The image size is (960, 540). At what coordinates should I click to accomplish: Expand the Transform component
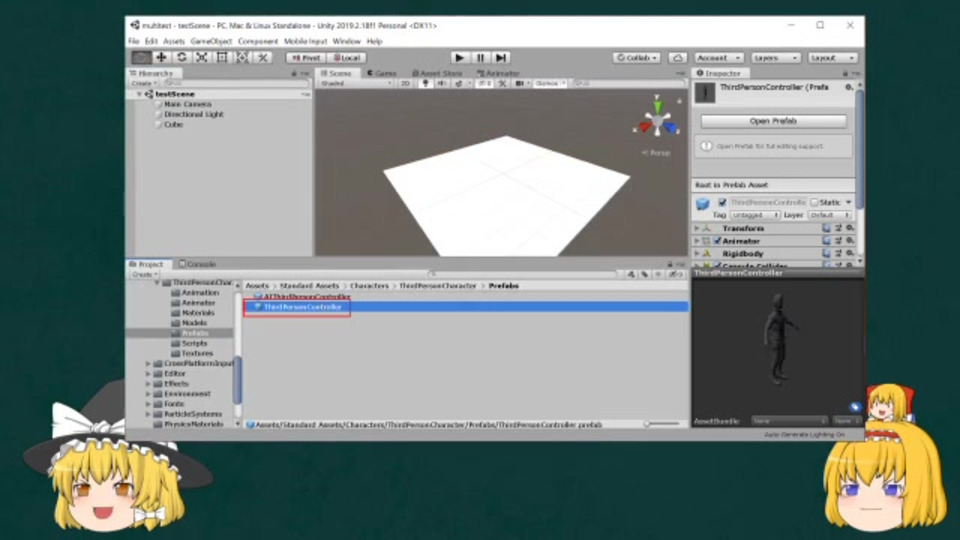point(696,228)
